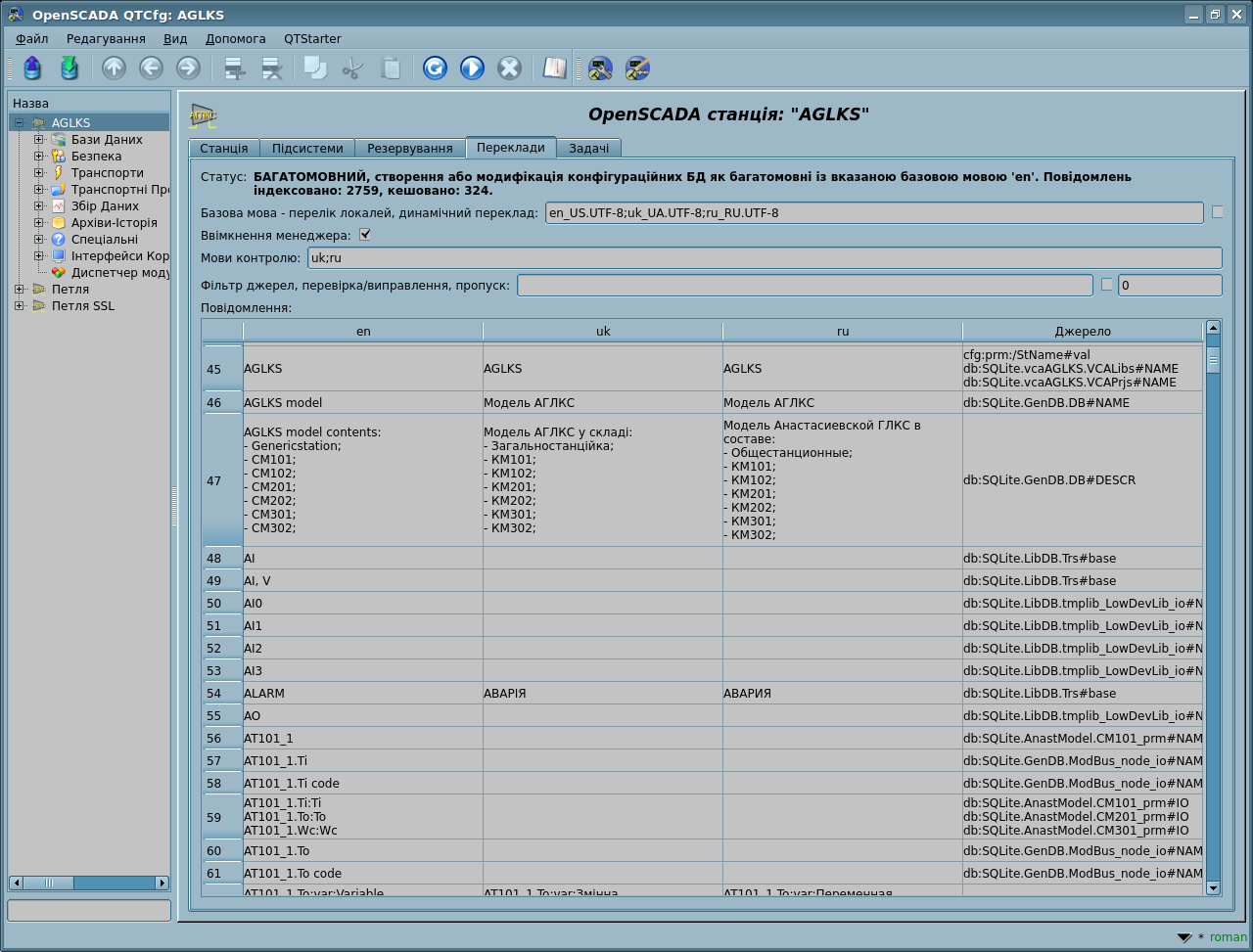Viewport: 1253px width, 952px height.
Task: Toggle checkbox beside base language field
Action: [x=1218, y=211]
